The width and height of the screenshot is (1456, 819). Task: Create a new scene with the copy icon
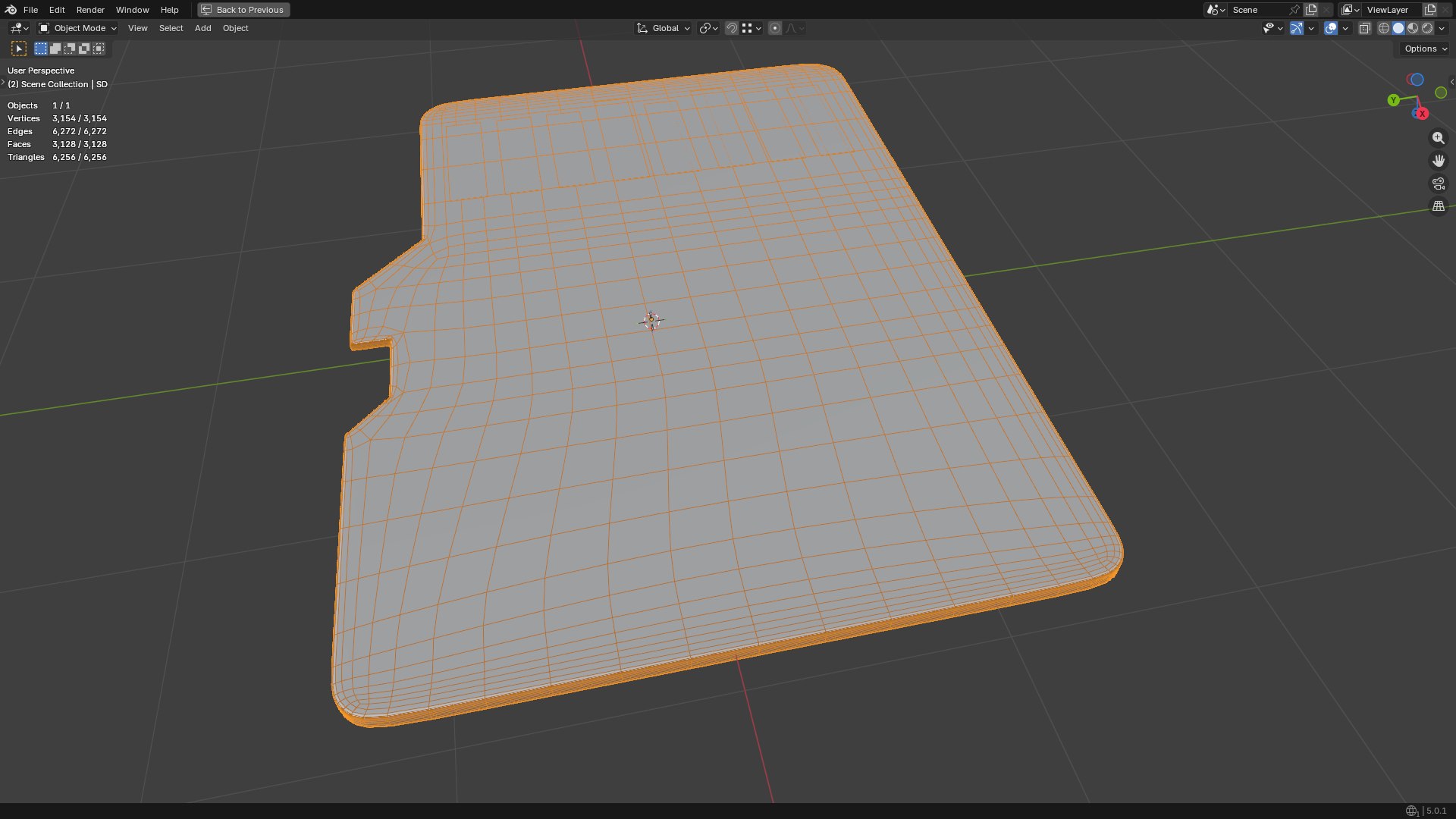1311,10
